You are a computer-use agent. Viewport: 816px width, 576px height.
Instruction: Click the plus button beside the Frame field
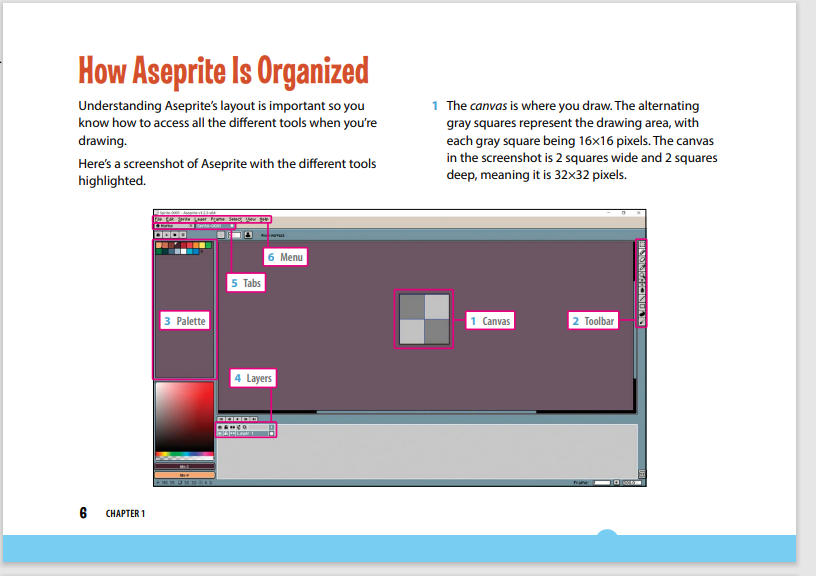[x=616, y=482]
